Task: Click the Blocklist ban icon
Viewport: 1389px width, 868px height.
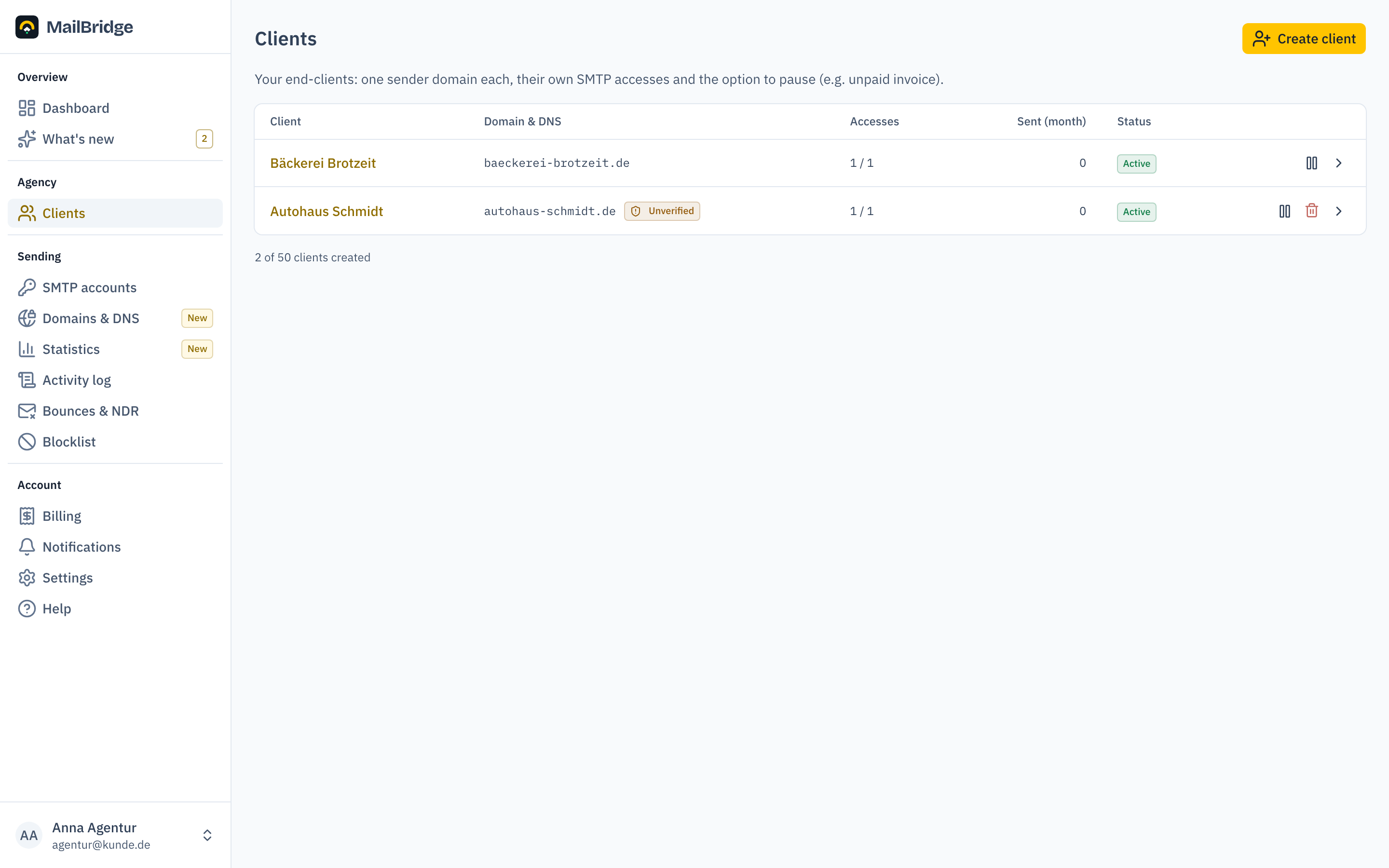Action: pyautogui.click(x=27, y=441)
